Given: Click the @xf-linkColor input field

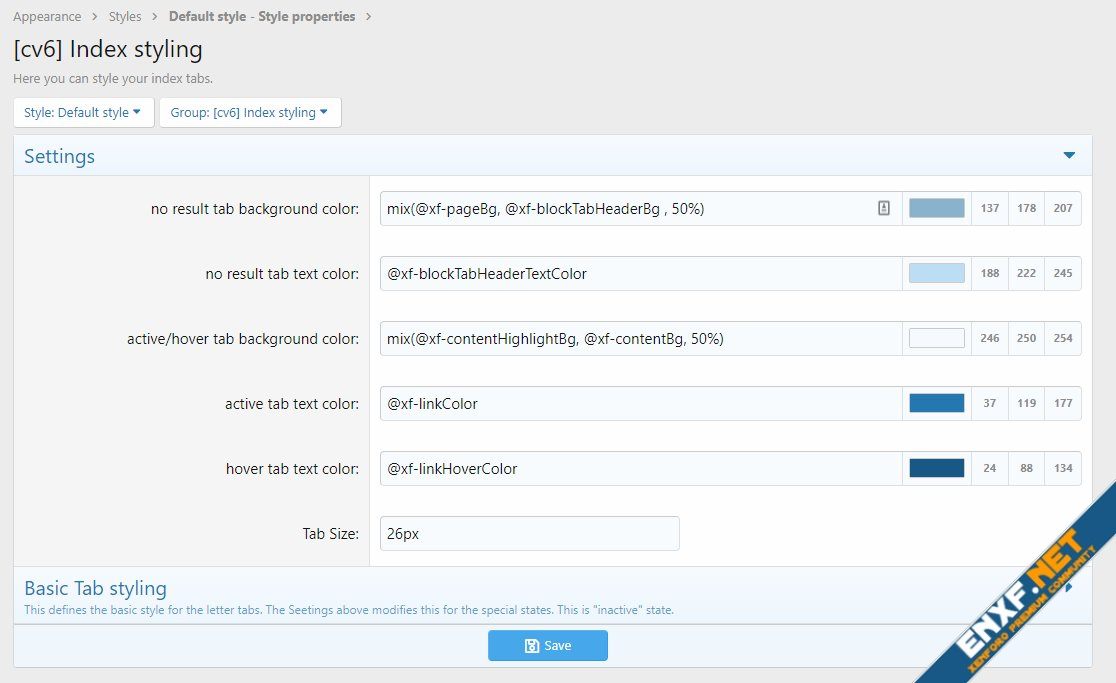Looking at the screenshot, I should point(640,403).
